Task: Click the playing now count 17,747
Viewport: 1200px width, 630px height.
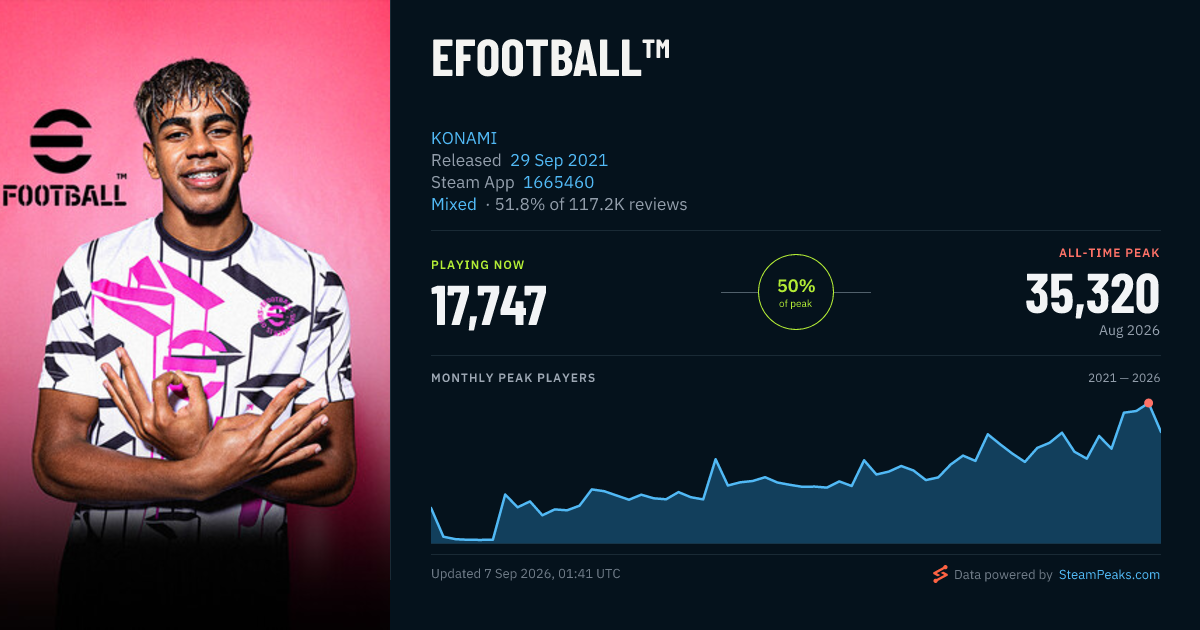Action: (x=489, y=306)
